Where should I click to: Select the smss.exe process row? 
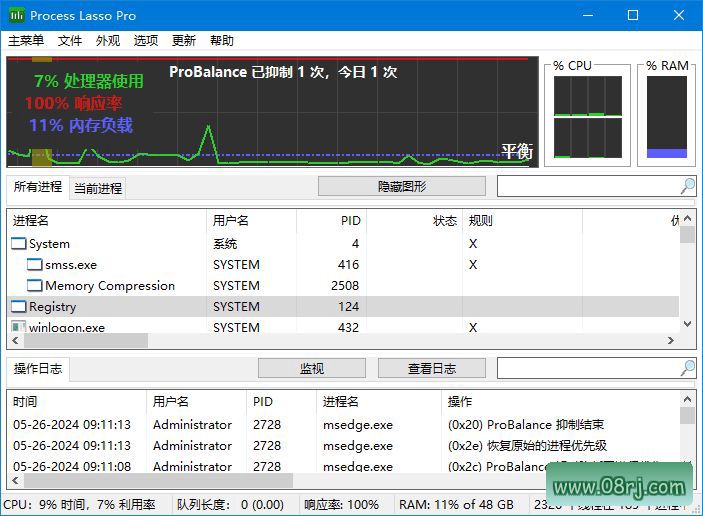pos(343,265)
